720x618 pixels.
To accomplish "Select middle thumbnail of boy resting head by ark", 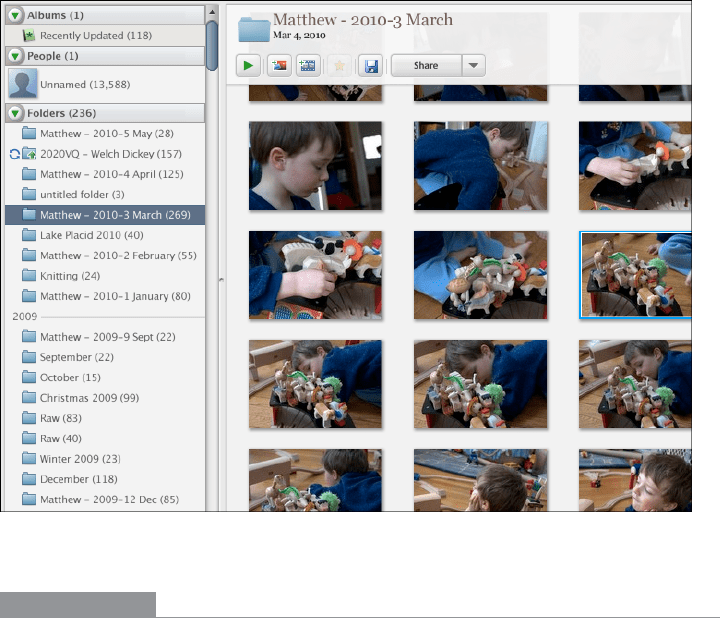I will pos(480,384).
